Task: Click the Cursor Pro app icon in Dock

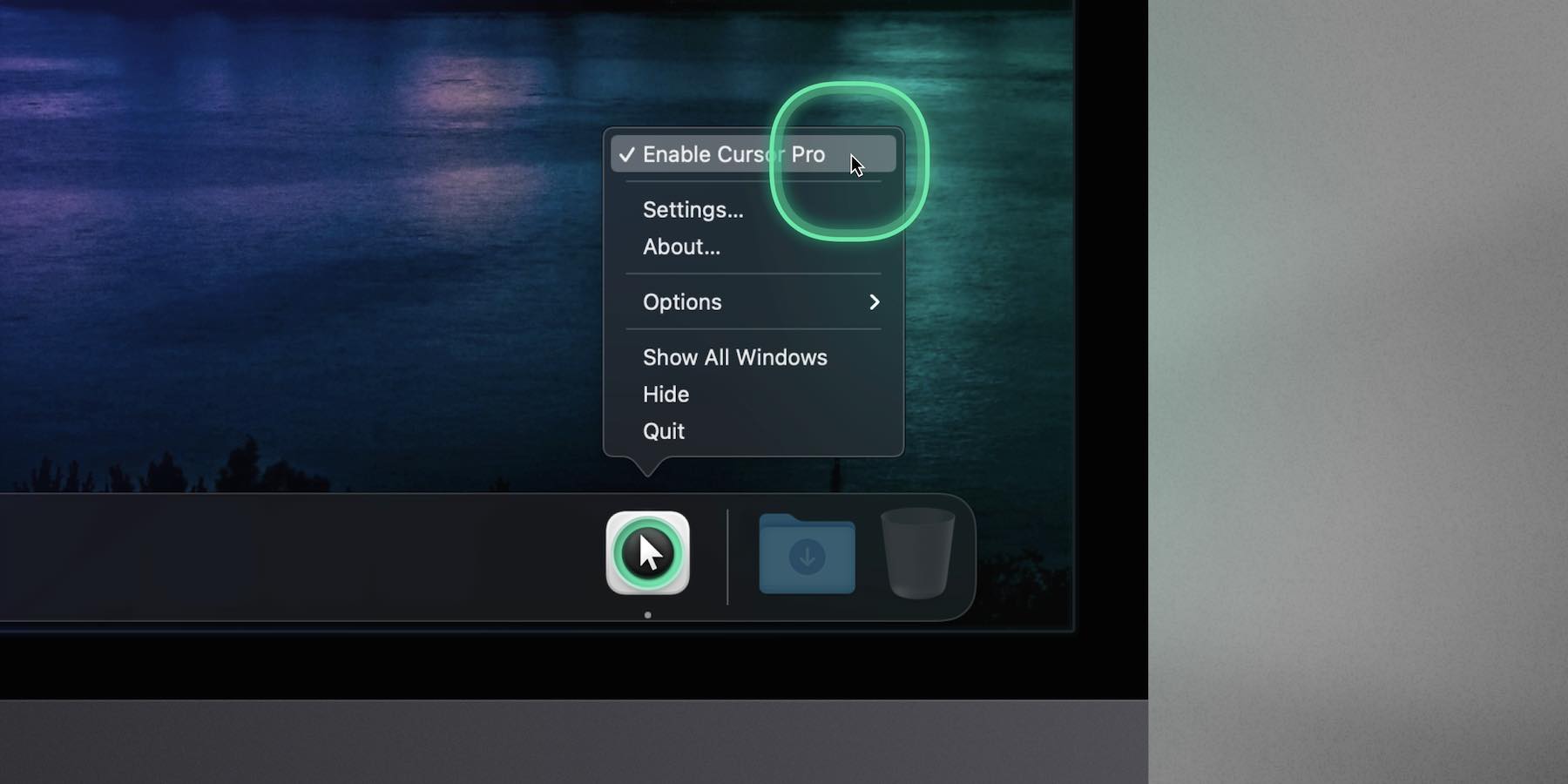Action: coord(647,553)
